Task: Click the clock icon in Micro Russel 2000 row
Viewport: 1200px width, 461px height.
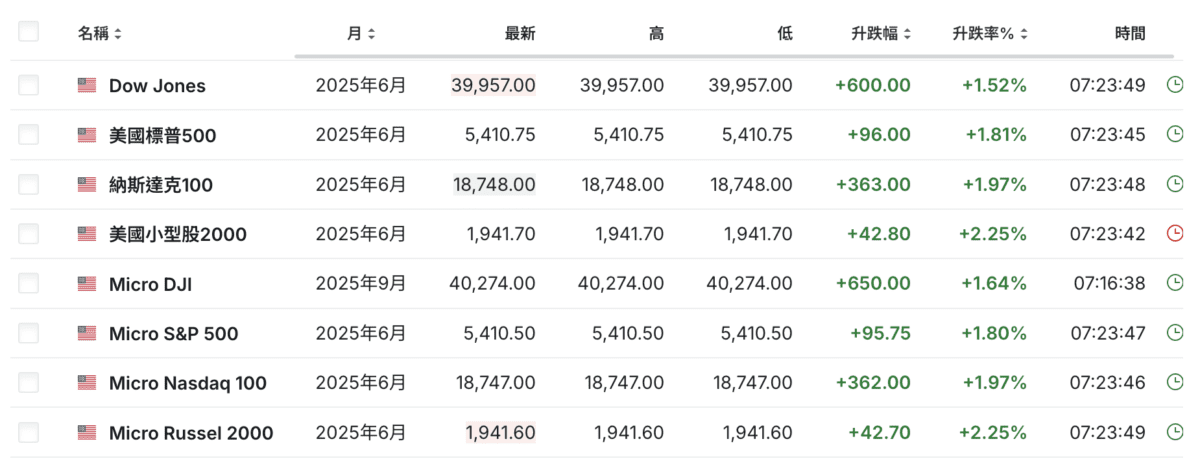Action: 1175,433
